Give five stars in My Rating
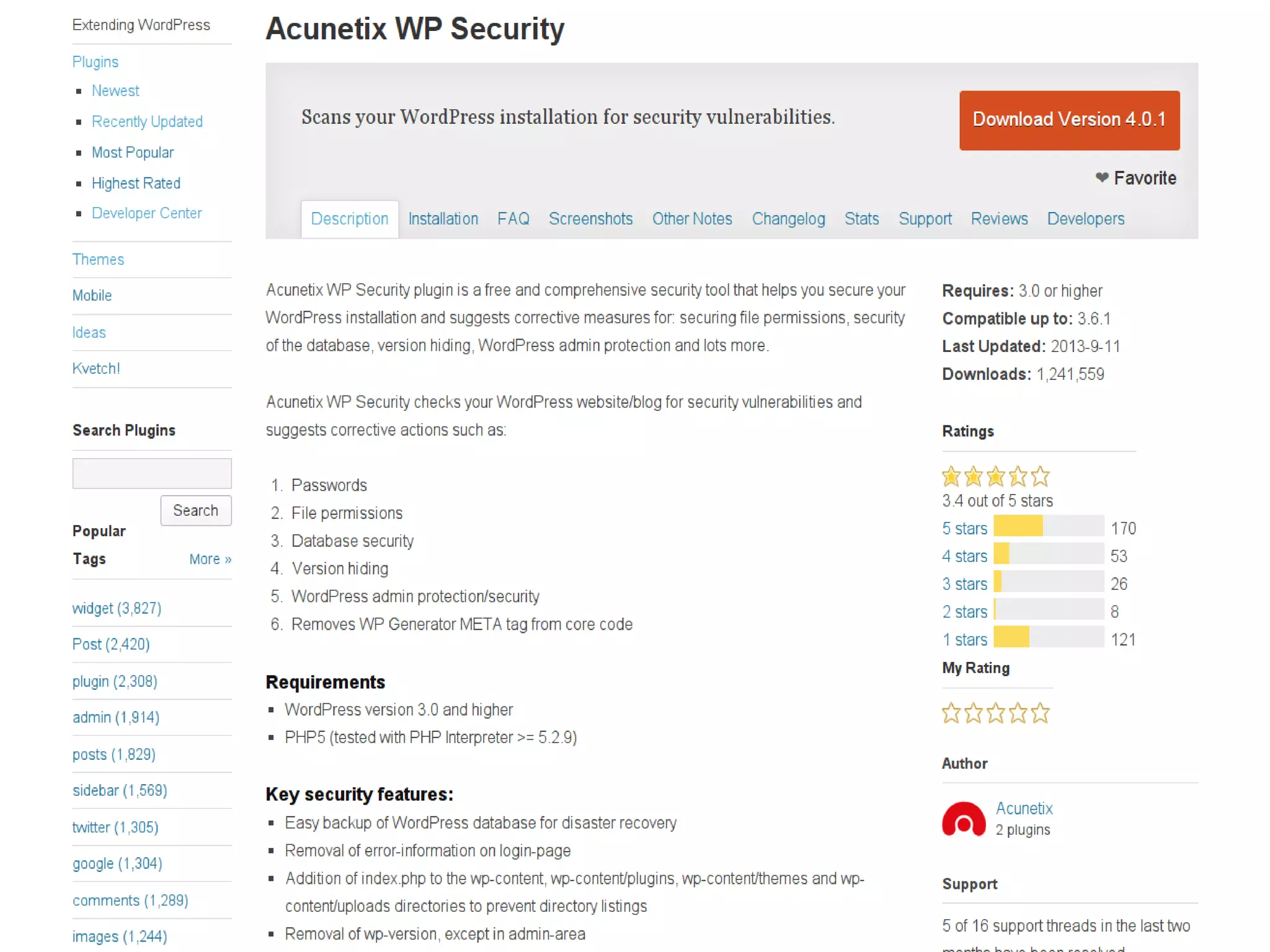This screenshot has width=1270, height=952. [x=1040, y=713]
